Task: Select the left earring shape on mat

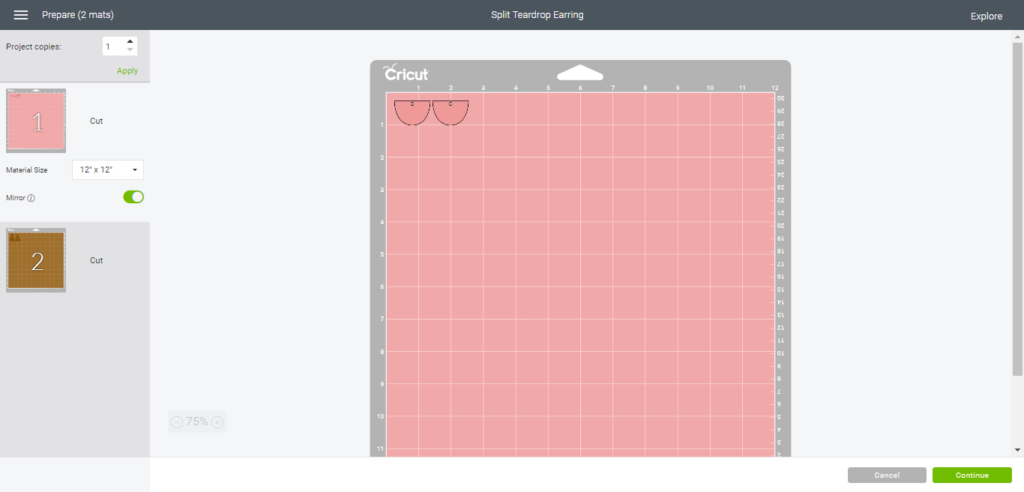Action: click(x=412, y=112)
